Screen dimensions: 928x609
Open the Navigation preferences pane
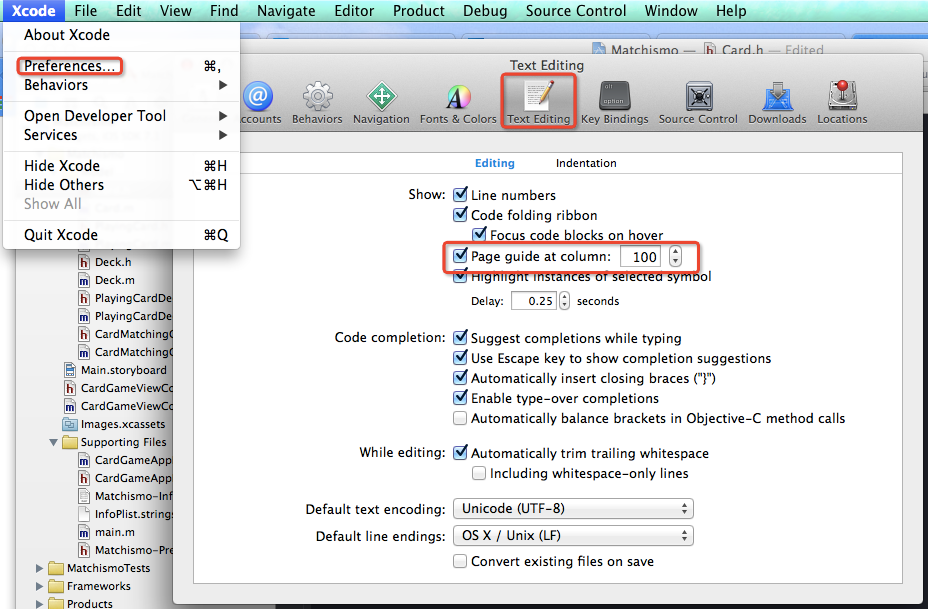(381, 102)
